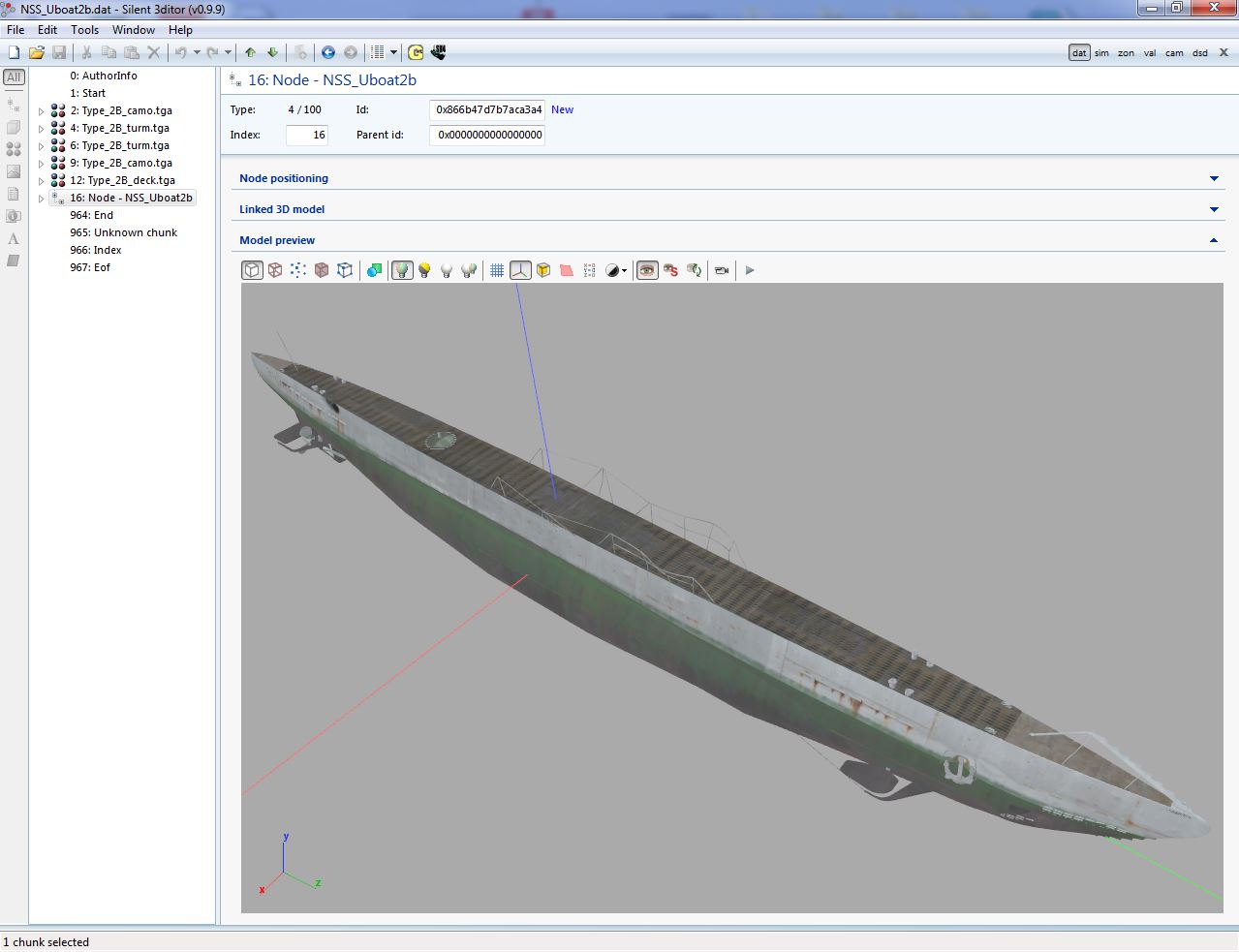This screenshot has height=952, width=1239.
Task: Expand the 2: Type_2B_camo.tga tree node
Action: click(41, 111)
